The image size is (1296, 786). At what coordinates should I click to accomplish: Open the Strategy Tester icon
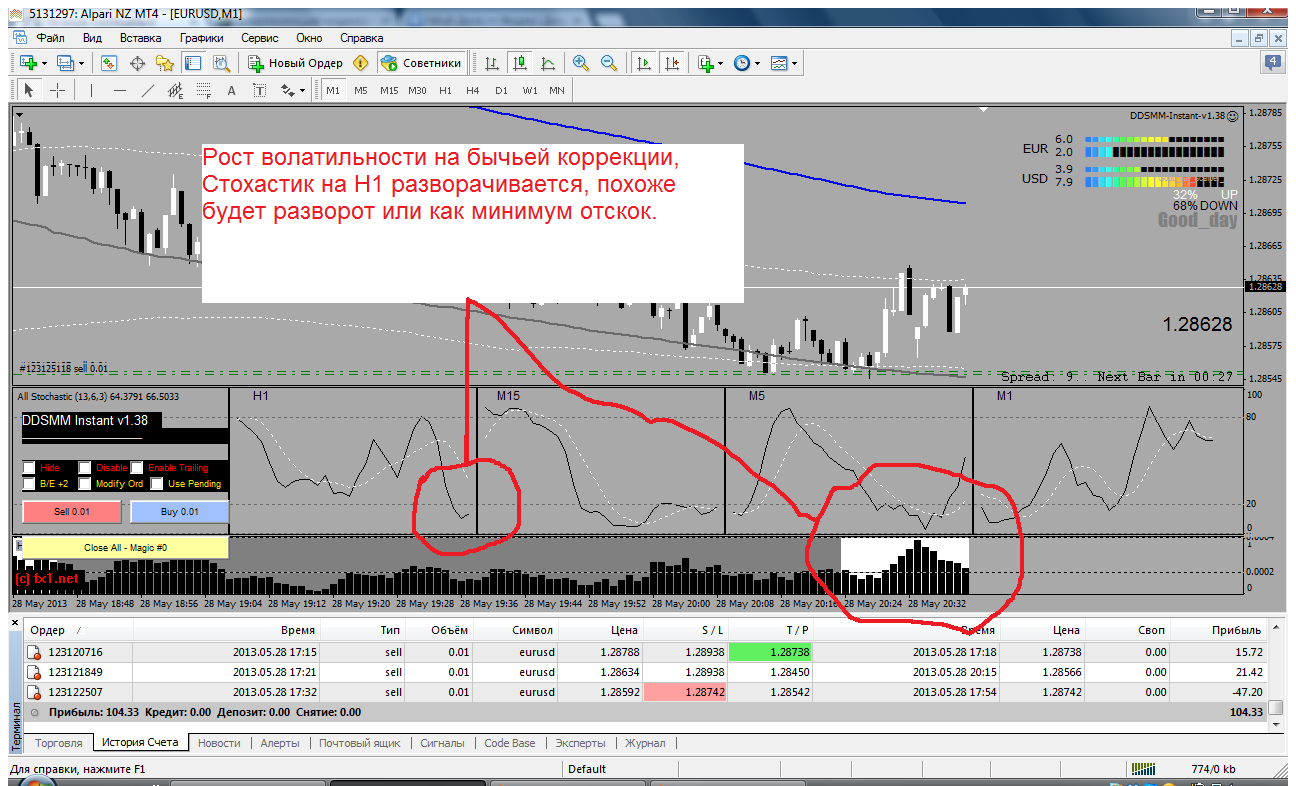(221, 63)
